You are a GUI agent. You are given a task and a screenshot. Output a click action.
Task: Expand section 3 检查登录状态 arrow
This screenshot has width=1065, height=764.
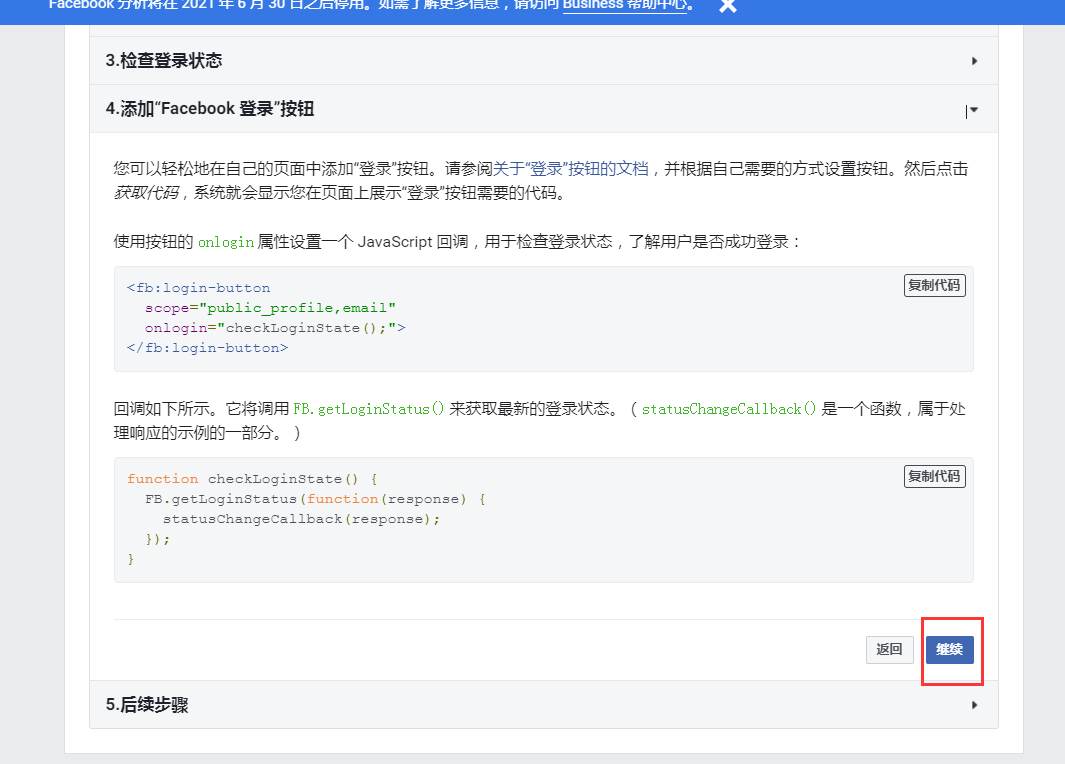(974, 61)
